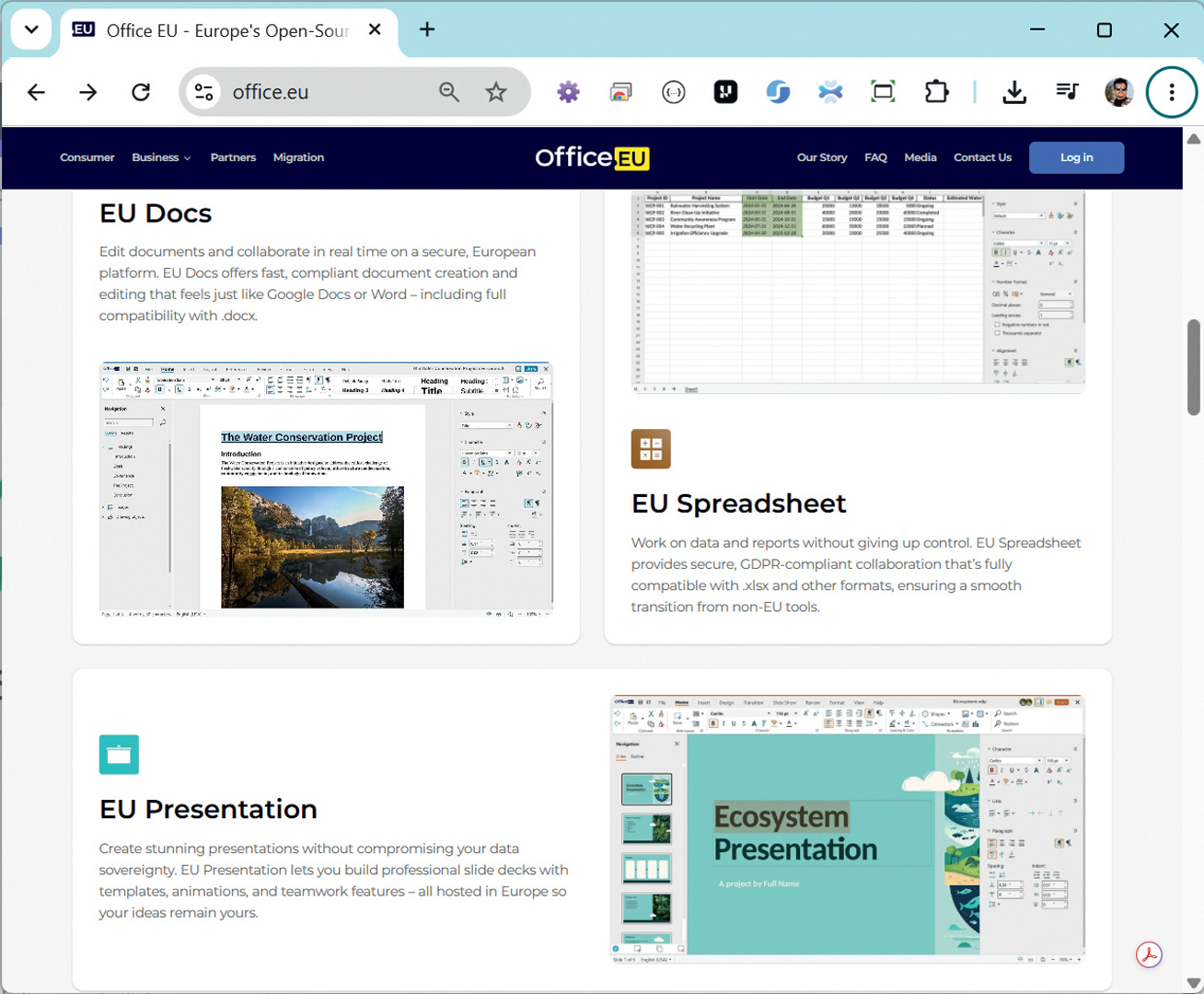The width and height of the screenshot is (1204, 994).
Task: Click the OfficeEU logo
Action: click(592, 157)
